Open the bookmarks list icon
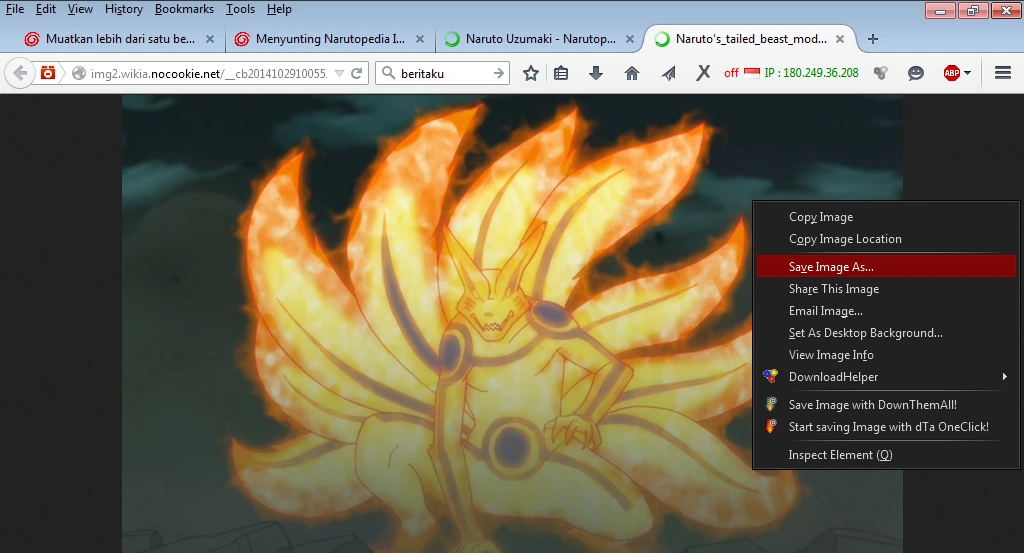The image size is (1024, 553). 561,73
